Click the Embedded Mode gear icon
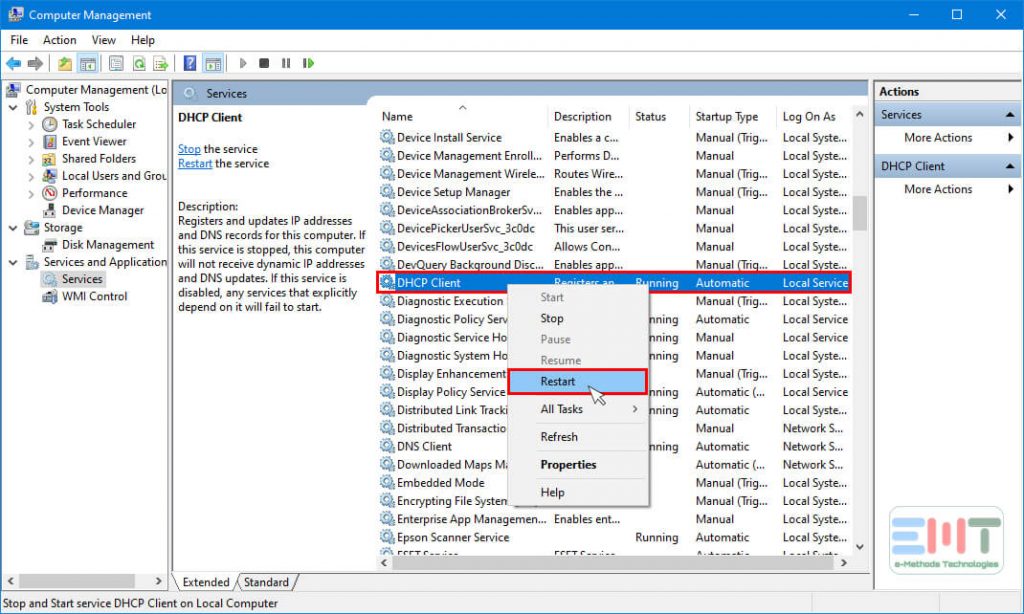Image resolution: width=1024 pixels, height=614 pixels. [x=387, y=482]
